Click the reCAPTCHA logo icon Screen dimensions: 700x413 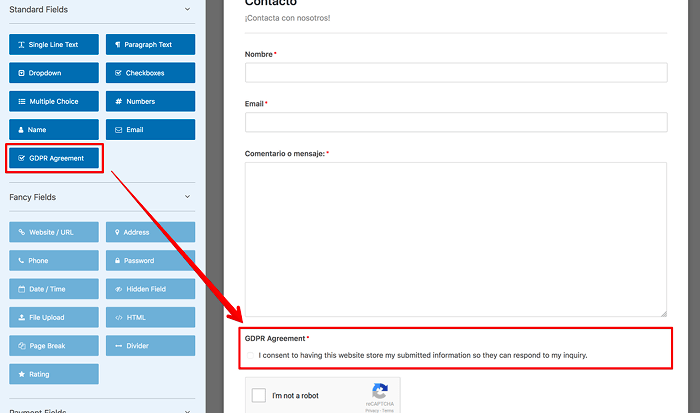pos(380,391)
